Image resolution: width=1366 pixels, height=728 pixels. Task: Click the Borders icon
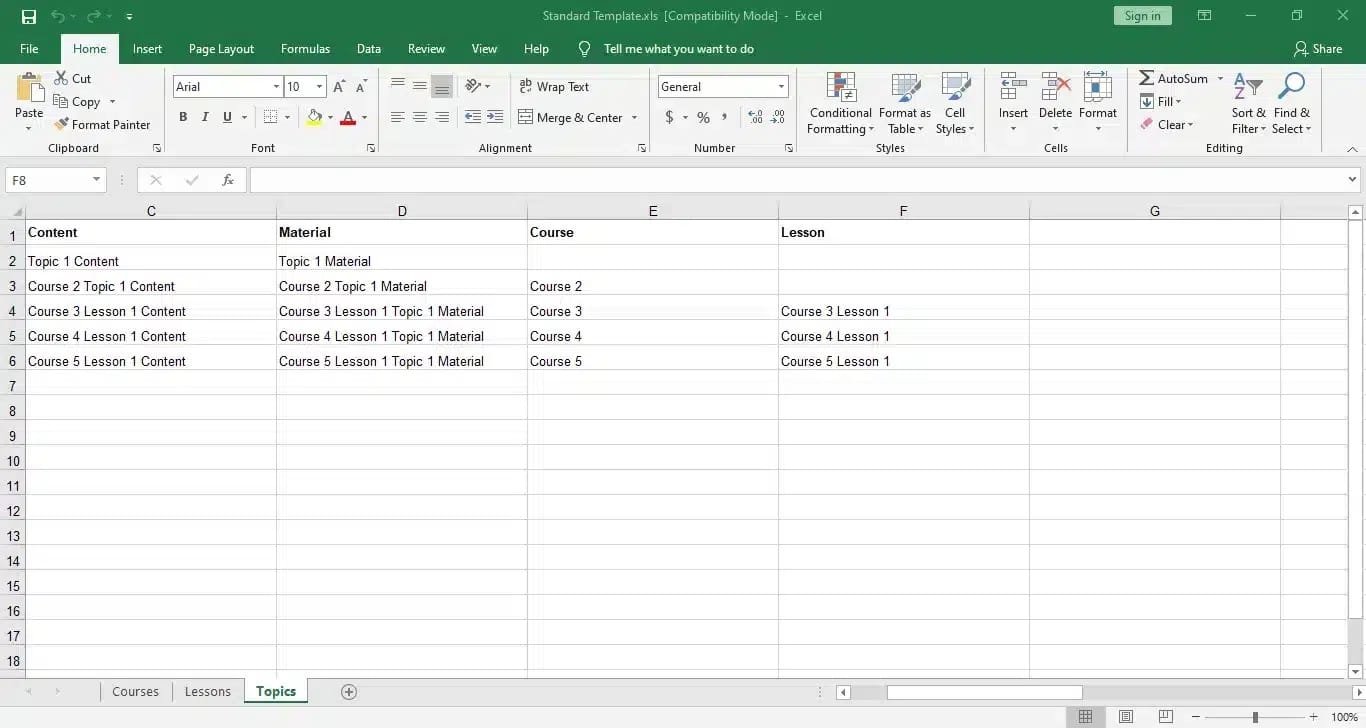pos(270,117)
